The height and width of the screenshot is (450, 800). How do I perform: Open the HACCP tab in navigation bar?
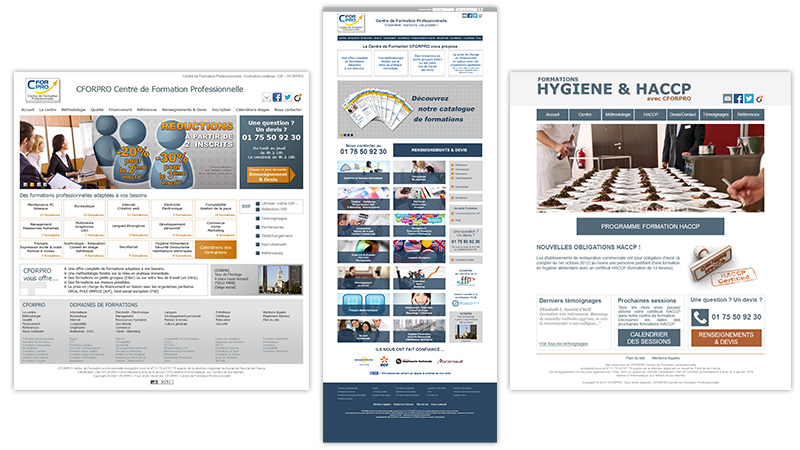pos(650,115)
